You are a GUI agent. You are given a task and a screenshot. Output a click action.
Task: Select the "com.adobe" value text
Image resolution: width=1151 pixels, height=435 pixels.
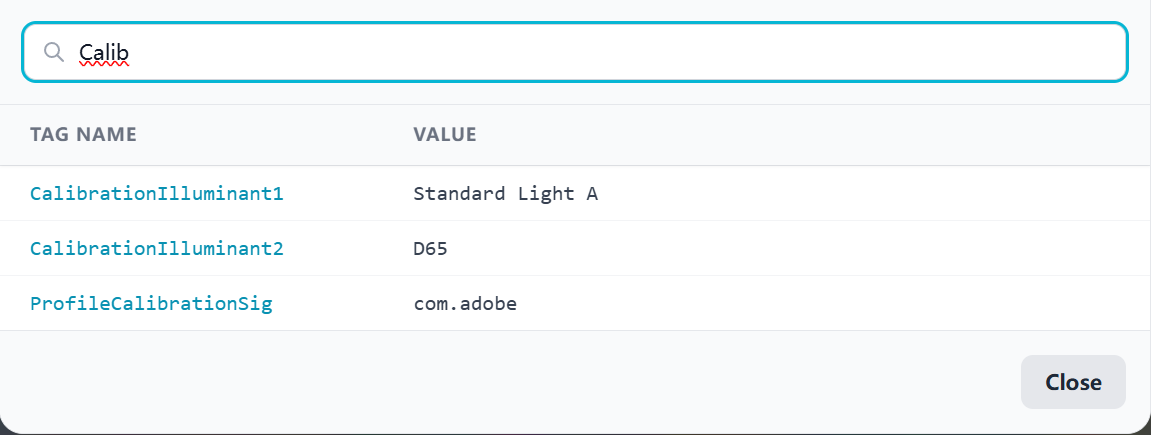[465, 304]
